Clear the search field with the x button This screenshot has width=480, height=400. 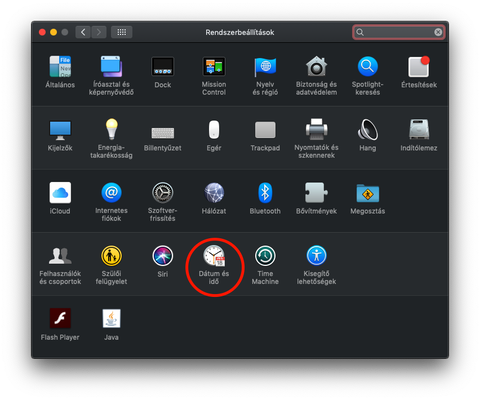438,32
